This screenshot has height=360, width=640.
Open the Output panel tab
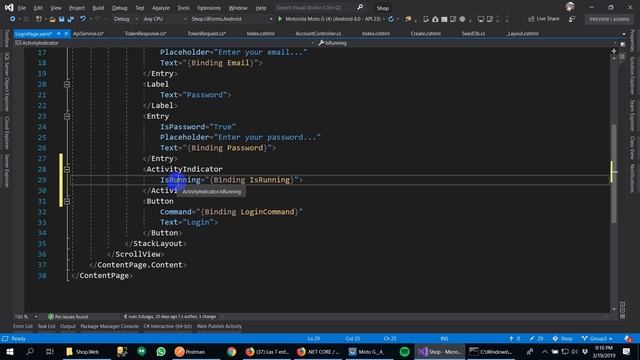(x=68, y=326)
